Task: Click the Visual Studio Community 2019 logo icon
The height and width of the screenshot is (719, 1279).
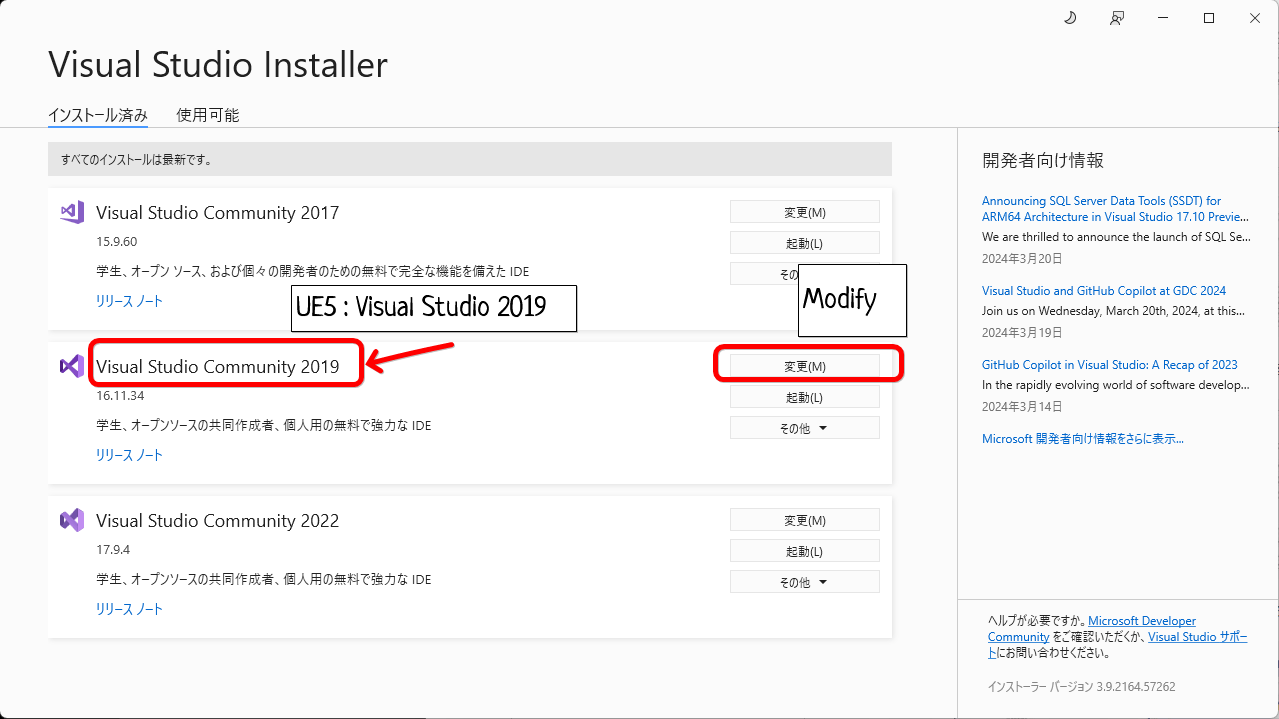Action: [72, 366]
